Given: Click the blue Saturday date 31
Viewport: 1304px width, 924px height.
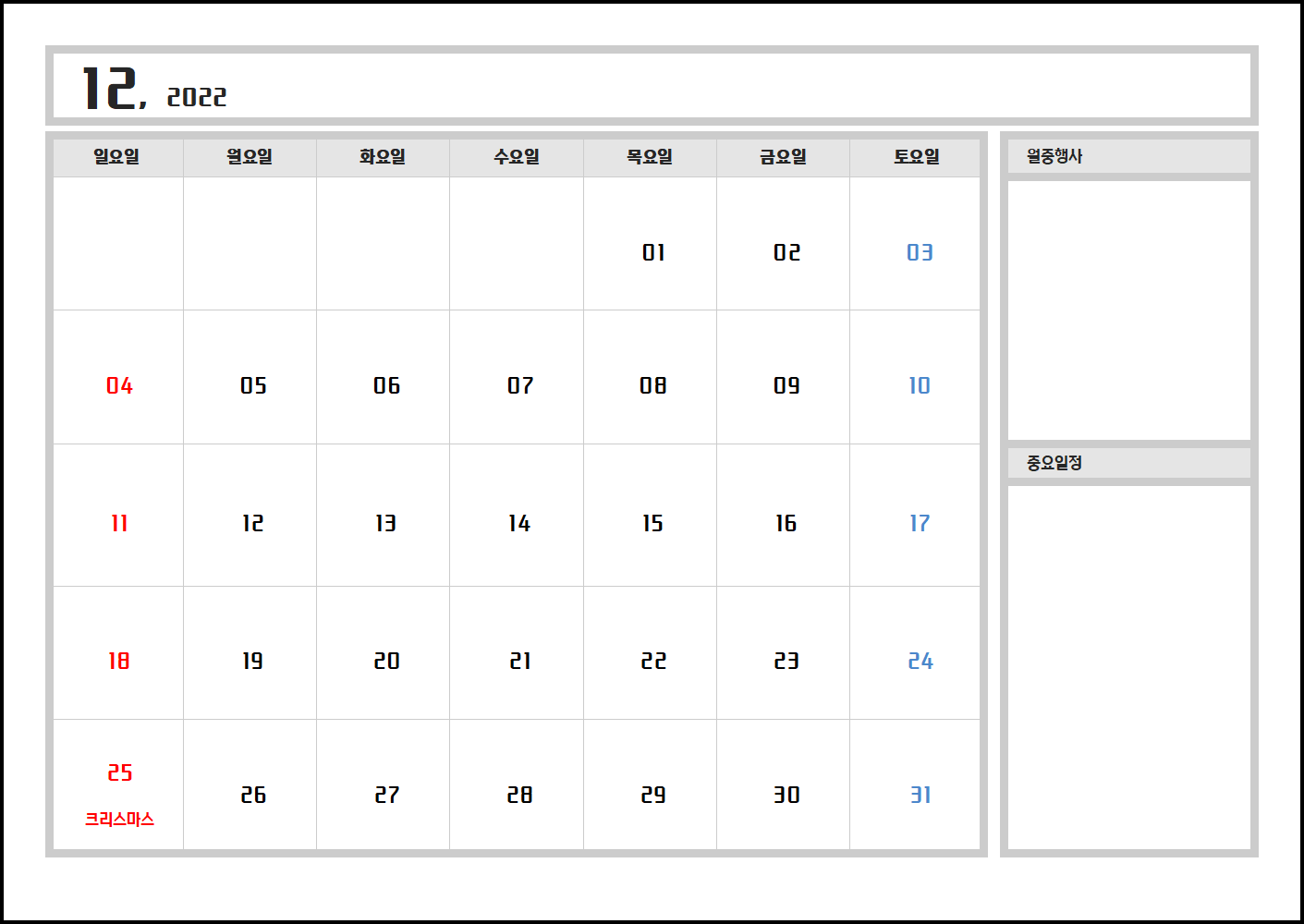Looking at the screenshot, I should [920, 795].
